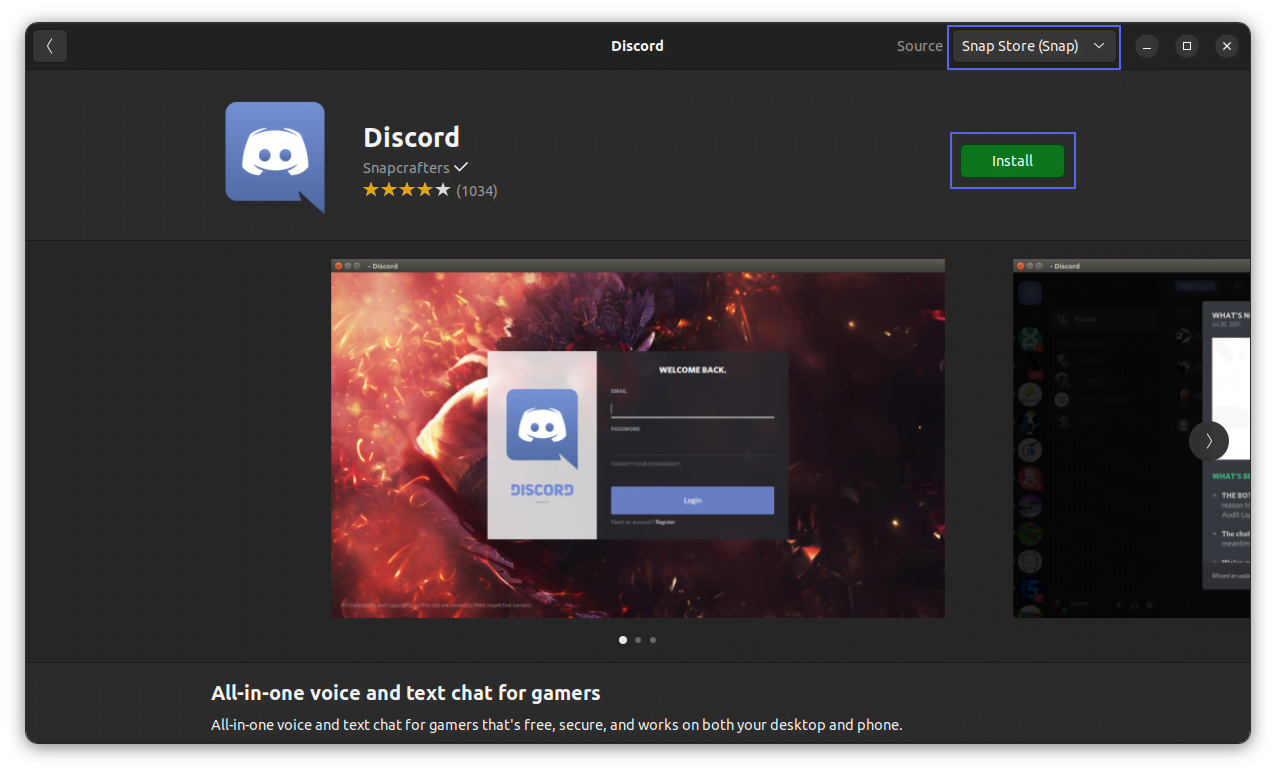
Task: Click the Source label near the dropdown
Action: (x=918, y=45)
